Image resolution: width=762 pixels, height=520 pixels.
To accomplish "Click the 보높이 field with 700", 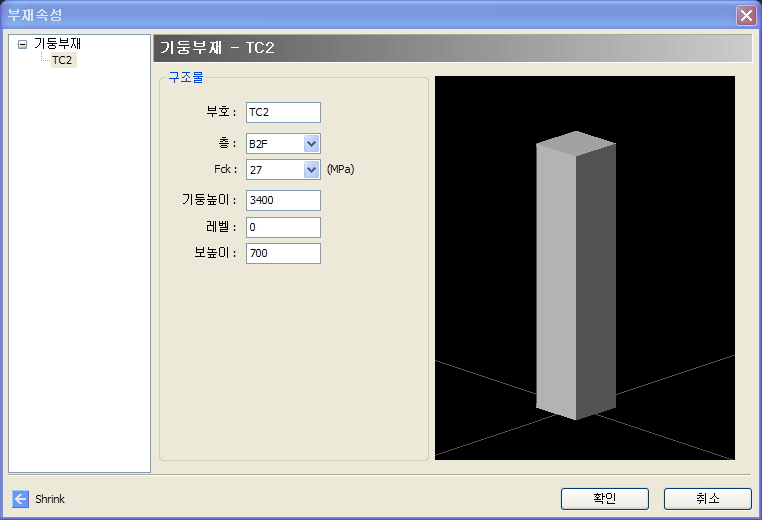I will 283,253.
